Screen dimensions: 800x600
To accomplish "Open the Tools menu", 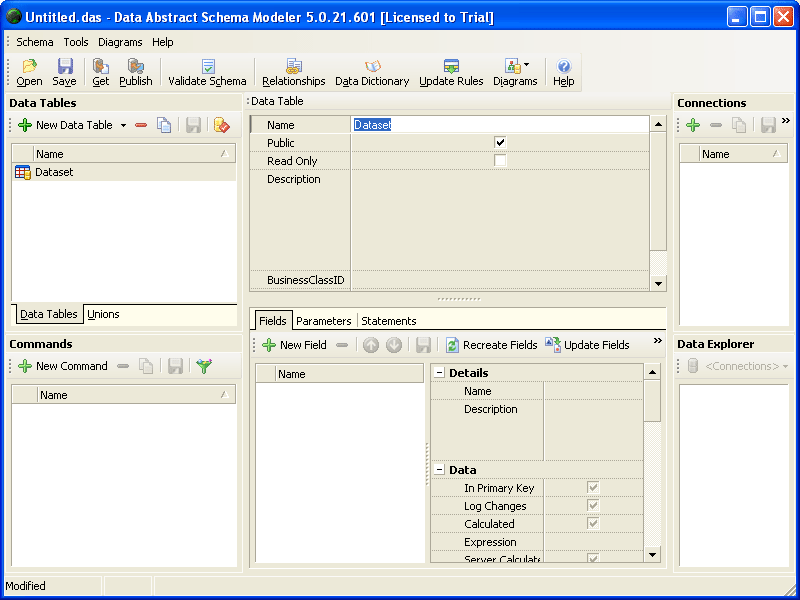I will point(76,42).
